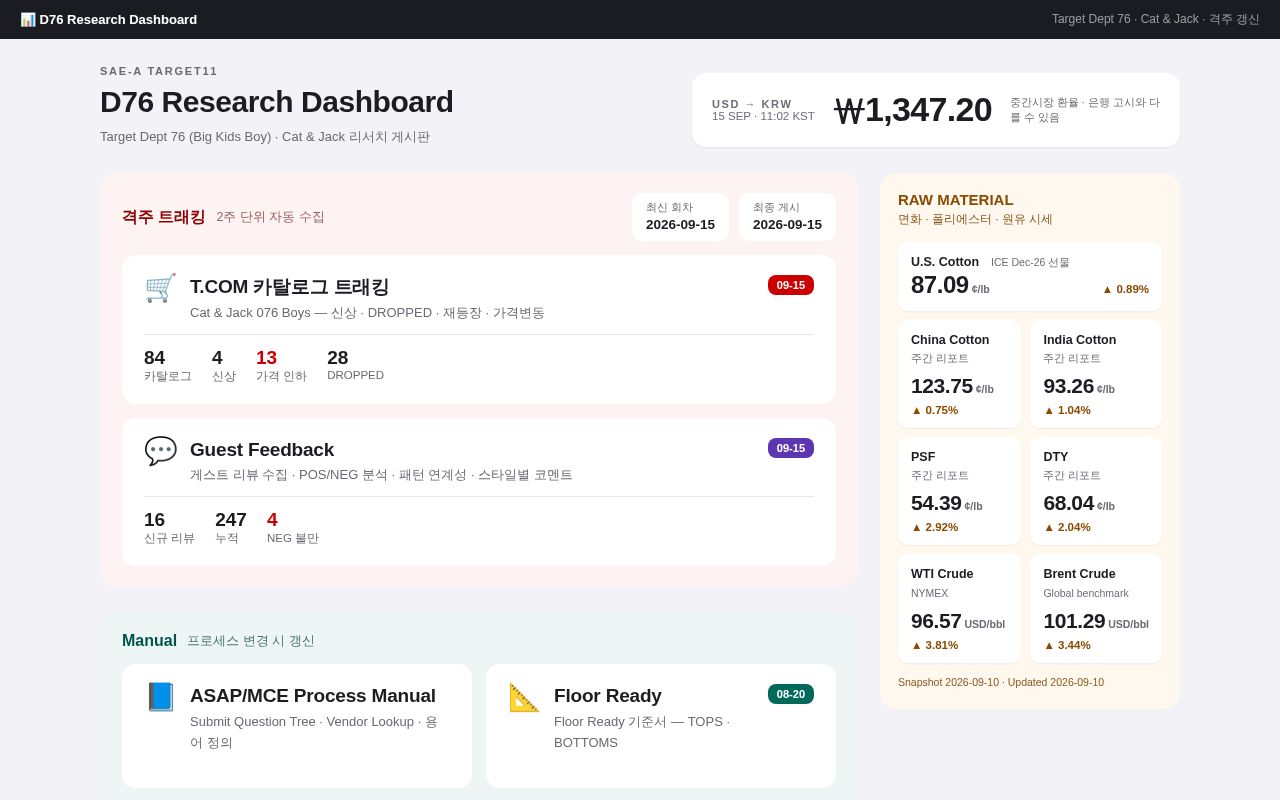
Task: Click the main D76 Research Dashboard page heading
Action: 277,102
